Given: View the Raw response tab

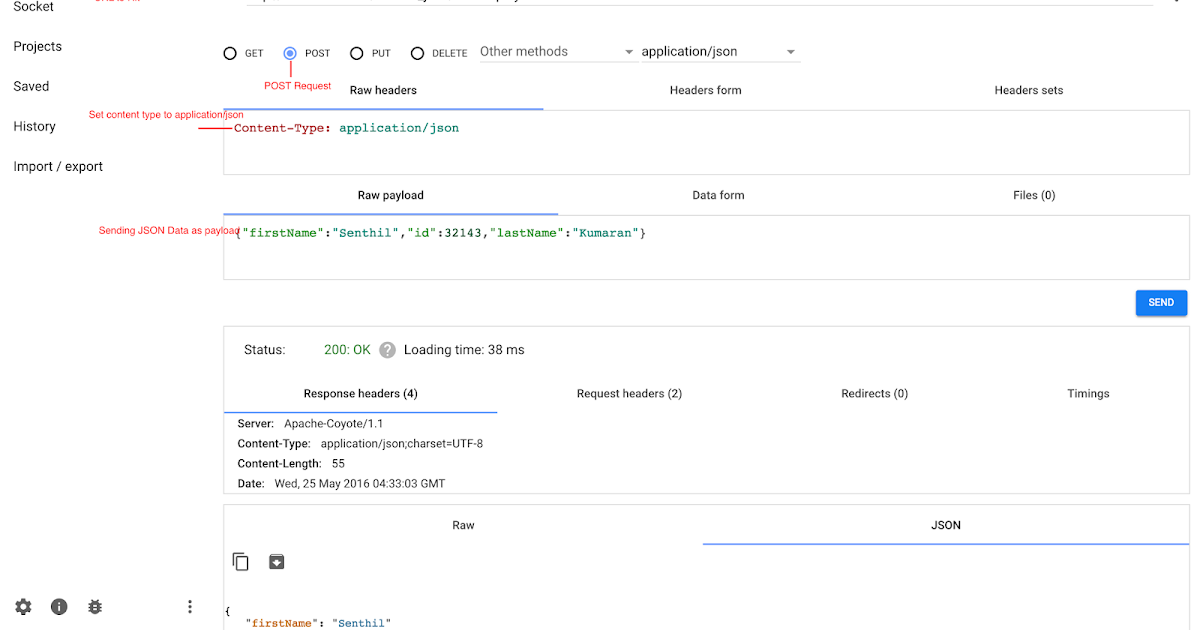Looking at the screenshot, I should (463, 525).
